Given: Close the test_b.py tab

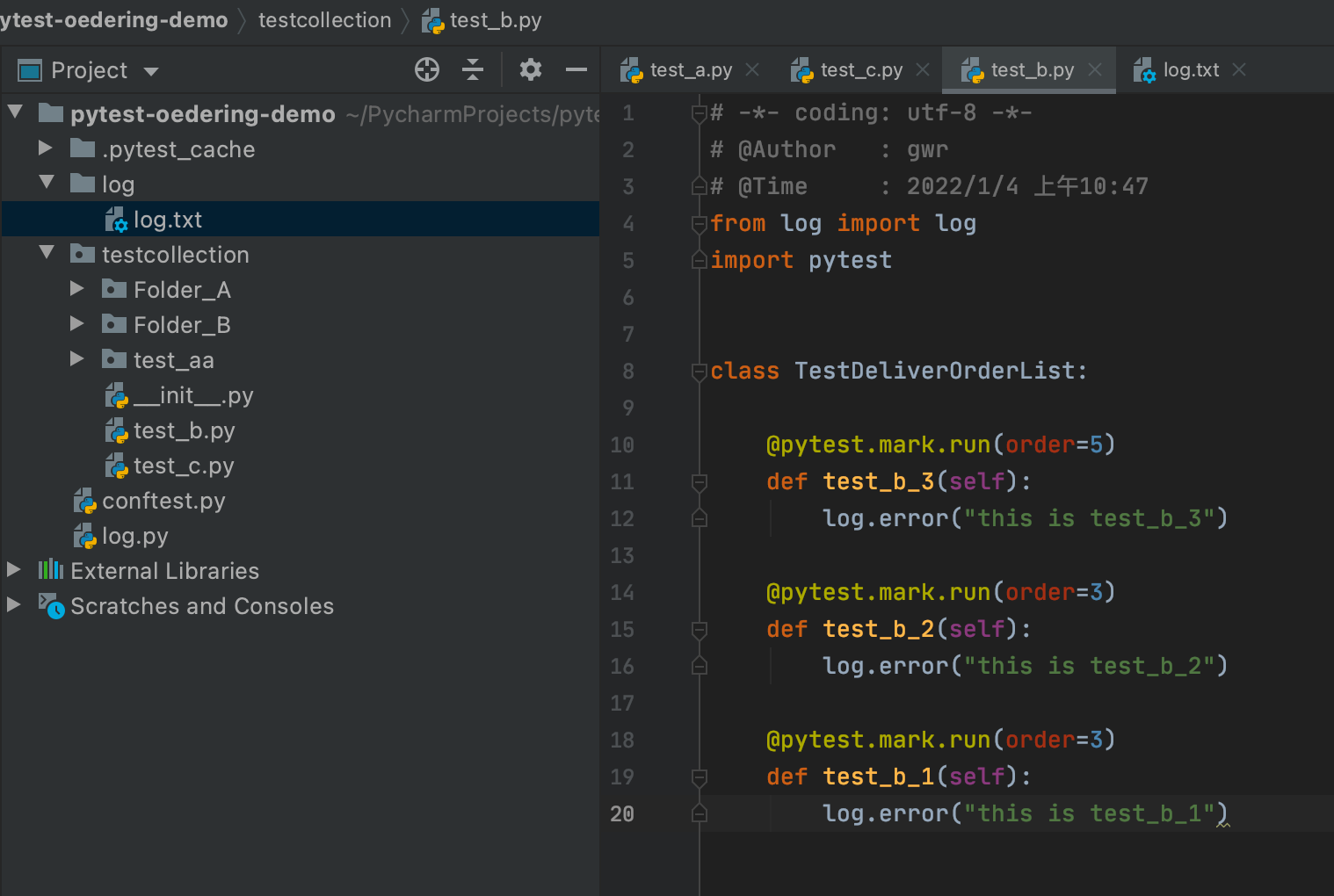Looking at the screenshot, I should (1095, 69).
